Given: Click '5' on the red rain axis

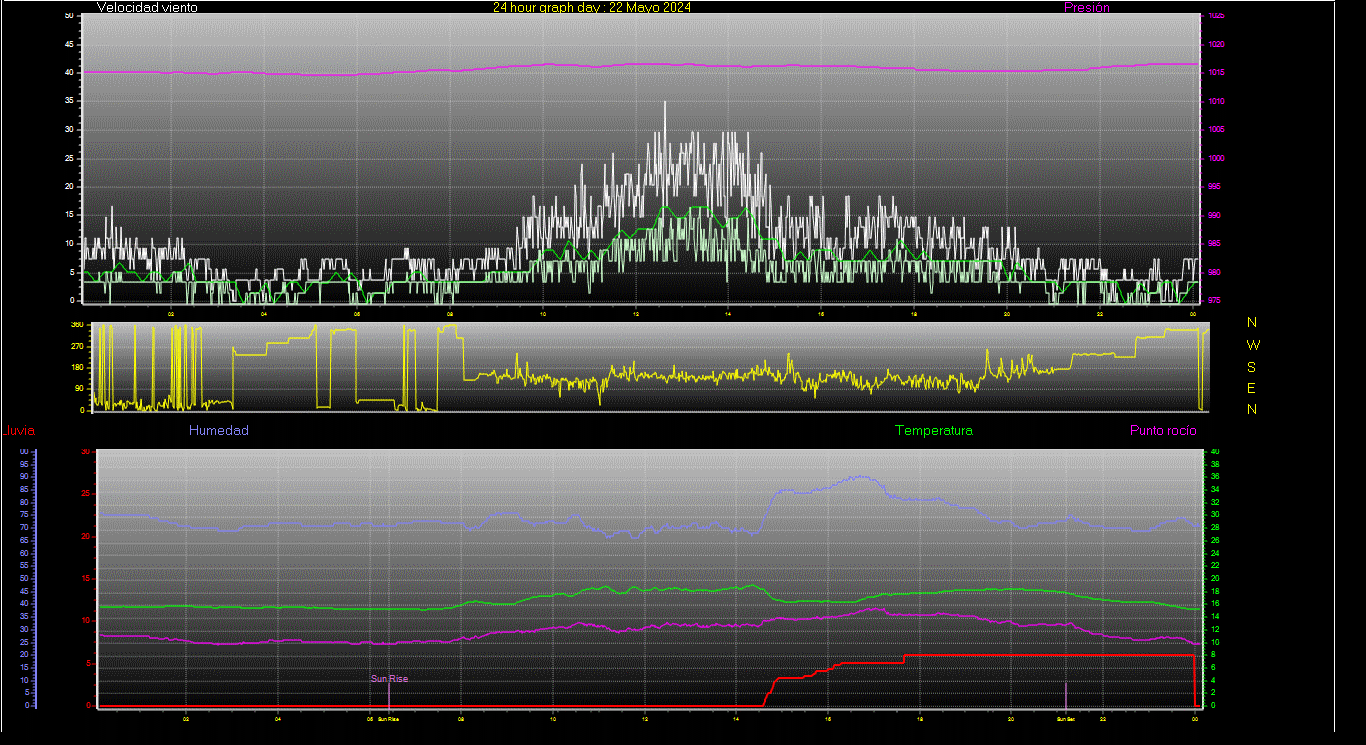Looking at the screenshot, I should pyautogui.click(x=88, y=663).
